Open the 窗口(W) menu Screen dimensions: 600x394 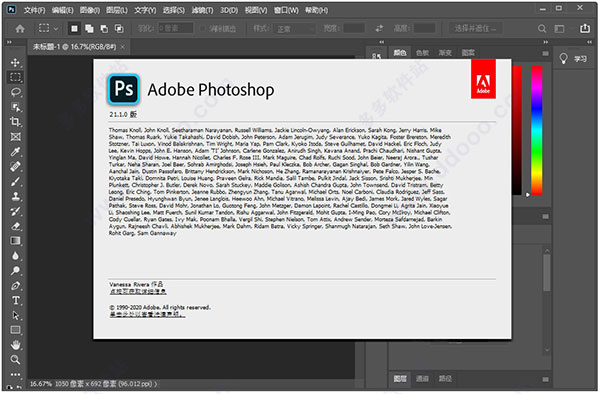pos(286,10)
